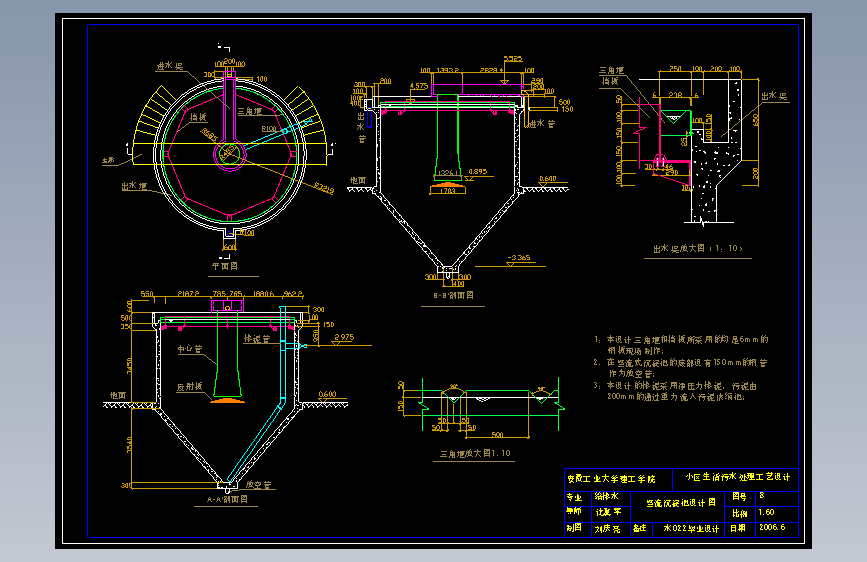Select the 0.895 elevation near the center pipe
The image size is (867, 562).
pos(478,171)
